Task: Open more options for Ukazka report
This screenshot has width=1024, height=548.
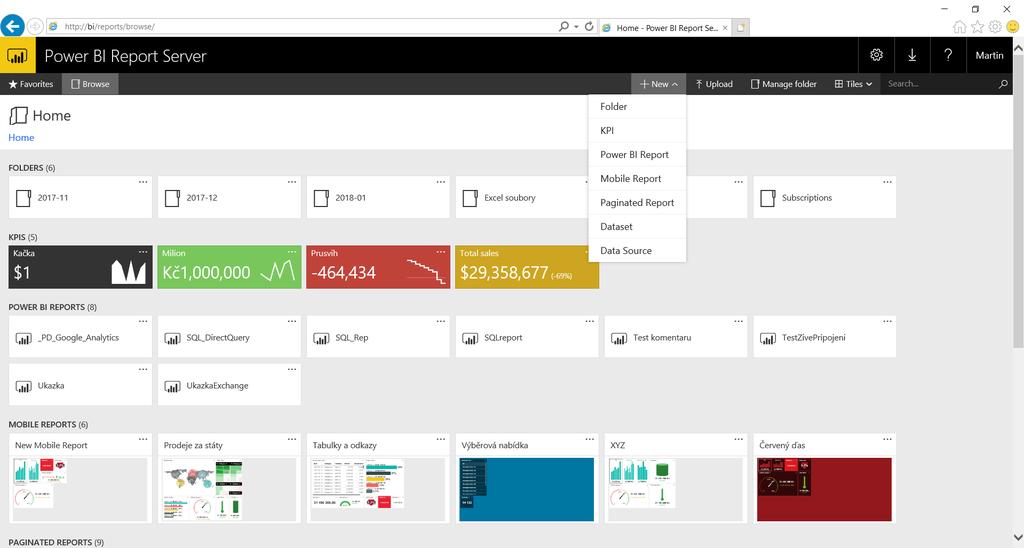Action: 143,370
